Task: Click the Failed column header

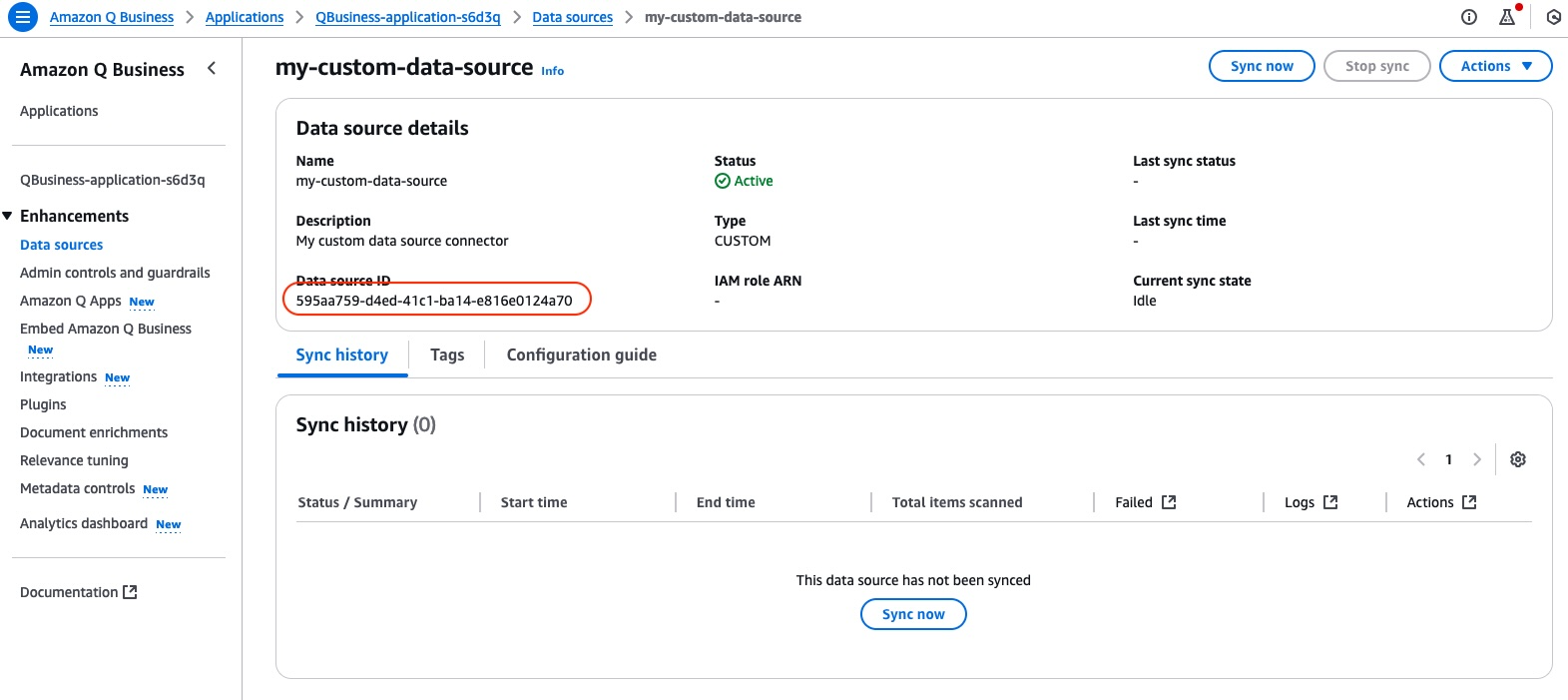Action: (x=1134, y=502)
